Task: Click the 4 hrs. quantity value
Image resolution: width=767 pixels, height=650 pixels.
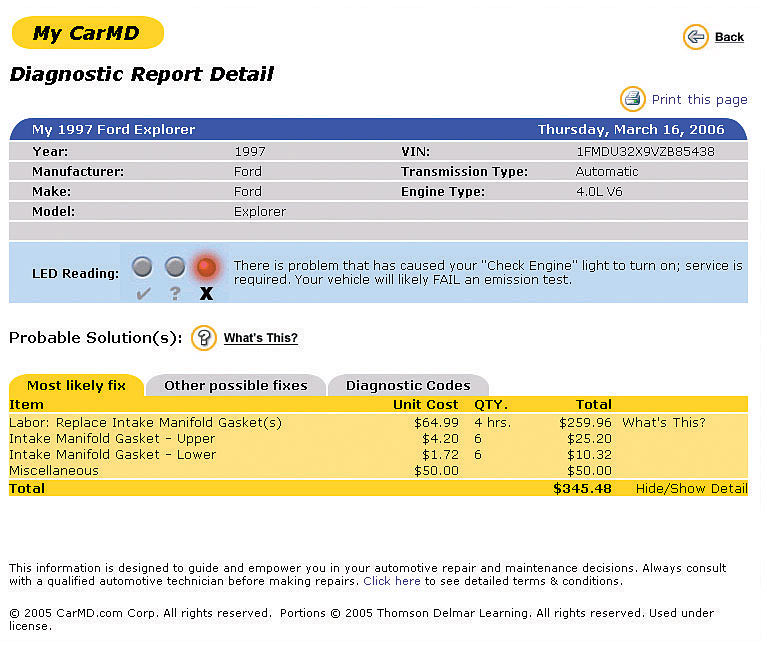Action: click(x=493, y=423)
